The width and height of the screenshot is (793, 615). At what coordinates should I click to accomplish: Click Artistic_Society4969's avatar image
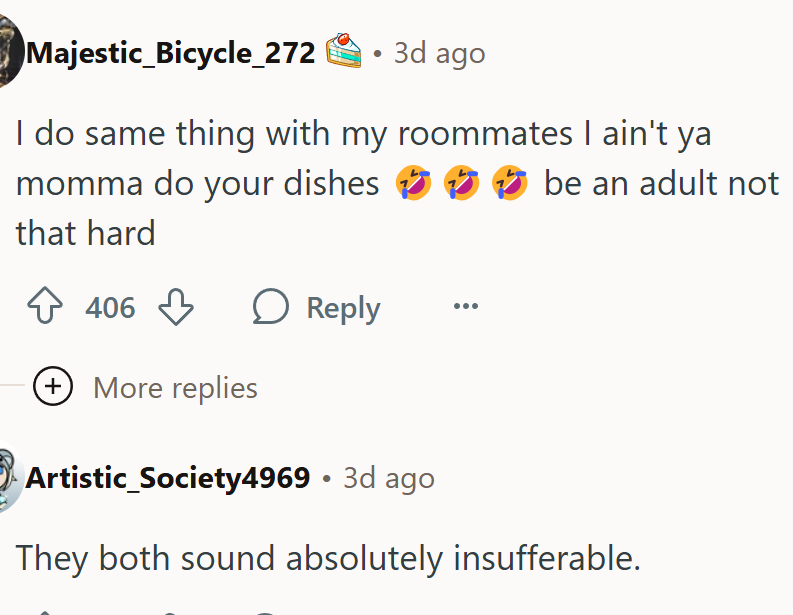(x=8, y=479)
